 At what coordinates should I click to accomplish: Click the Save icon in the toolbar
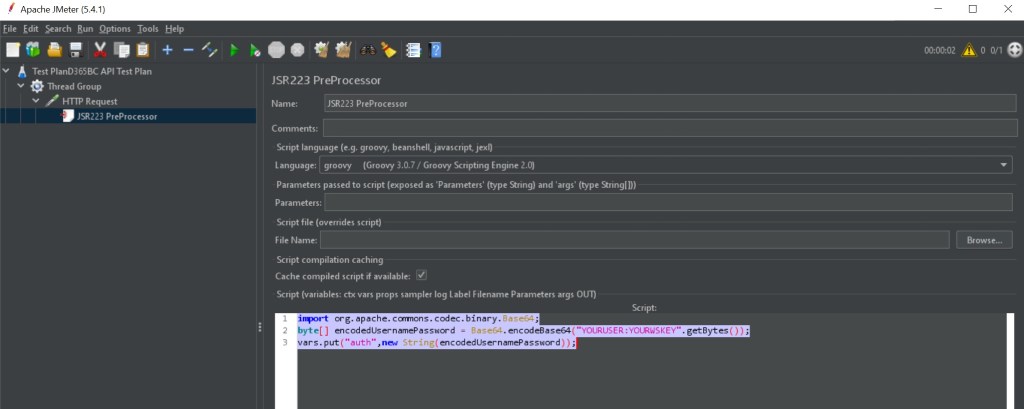[x=74, y=49]
